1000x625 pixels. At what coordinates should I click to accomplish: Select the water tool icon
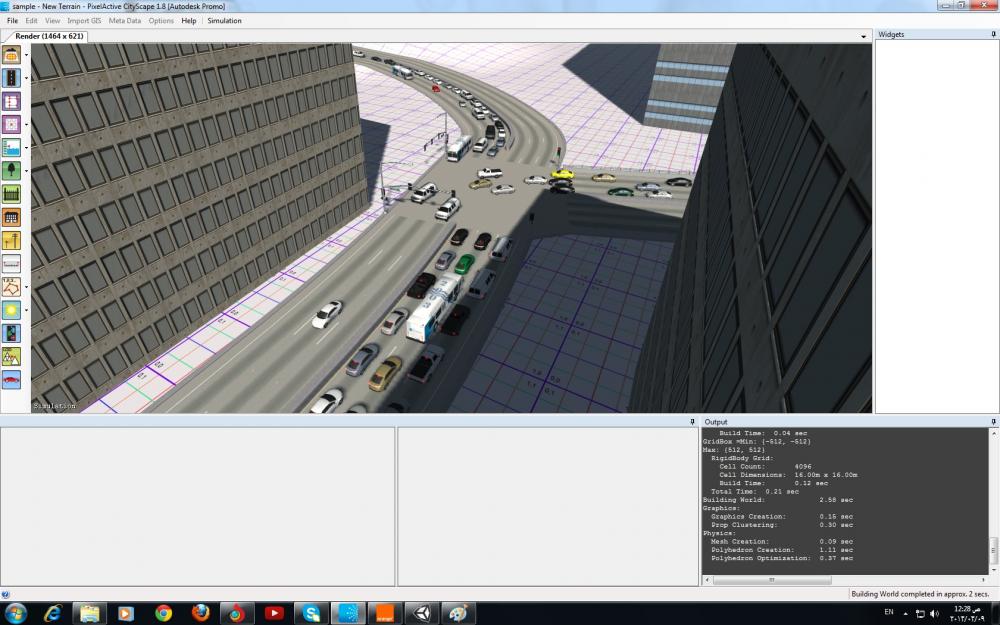pyautogui.click(x=11, y=147)
